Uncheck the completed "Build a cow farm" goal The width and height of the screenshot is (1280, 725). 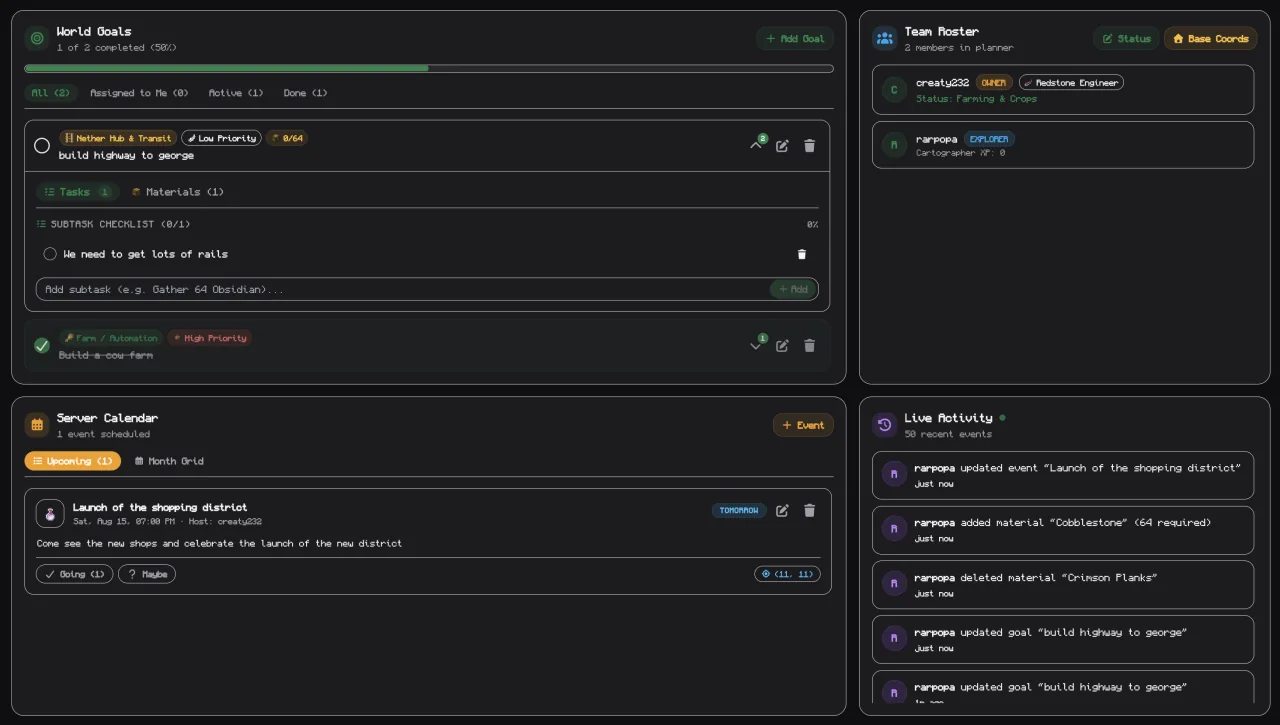pyautogui.click(x=42, y=346)
